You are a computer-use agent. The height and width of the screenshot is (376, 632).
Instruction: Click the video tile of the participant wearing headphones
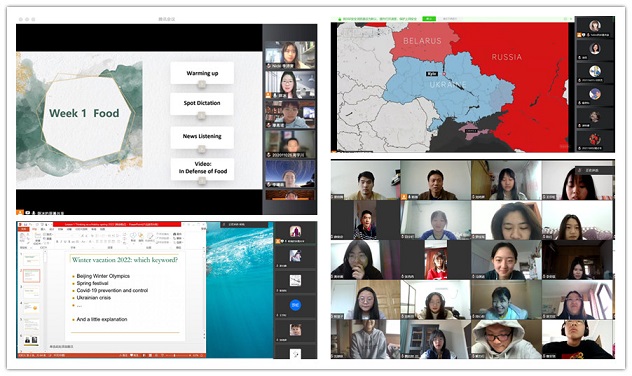[578, 339]
